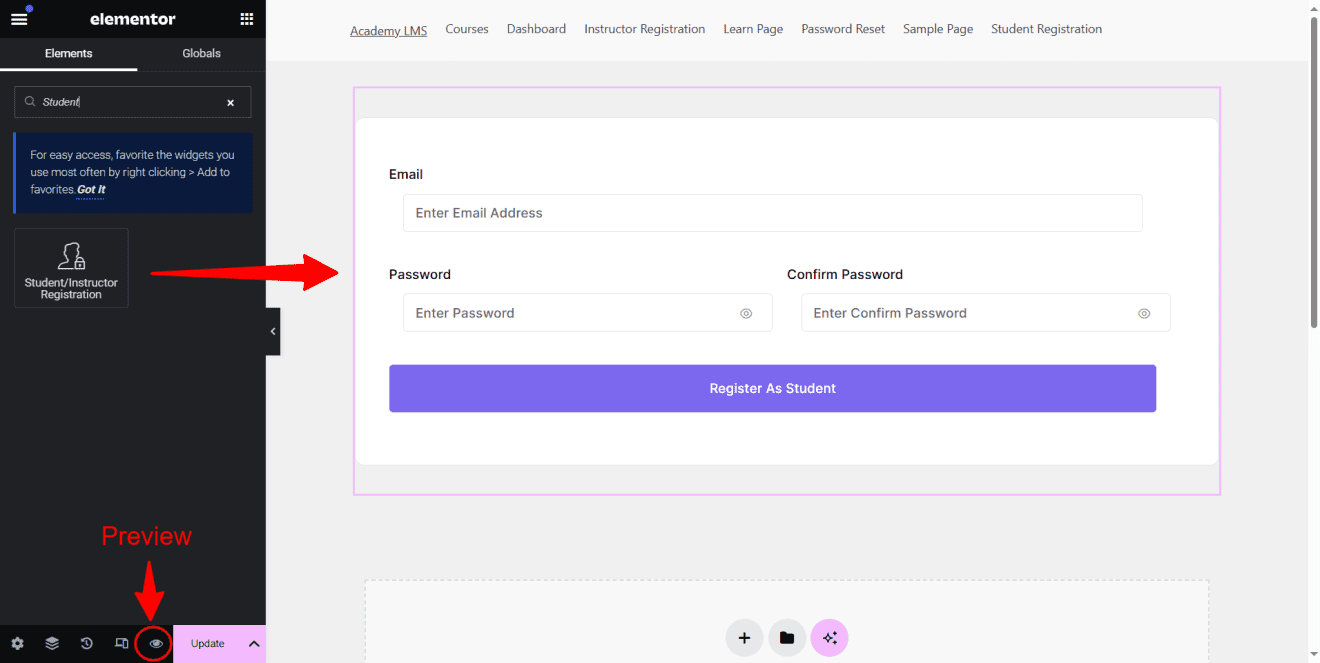
Task: Toggle visibility of the Password field
Action: point(746,313)
